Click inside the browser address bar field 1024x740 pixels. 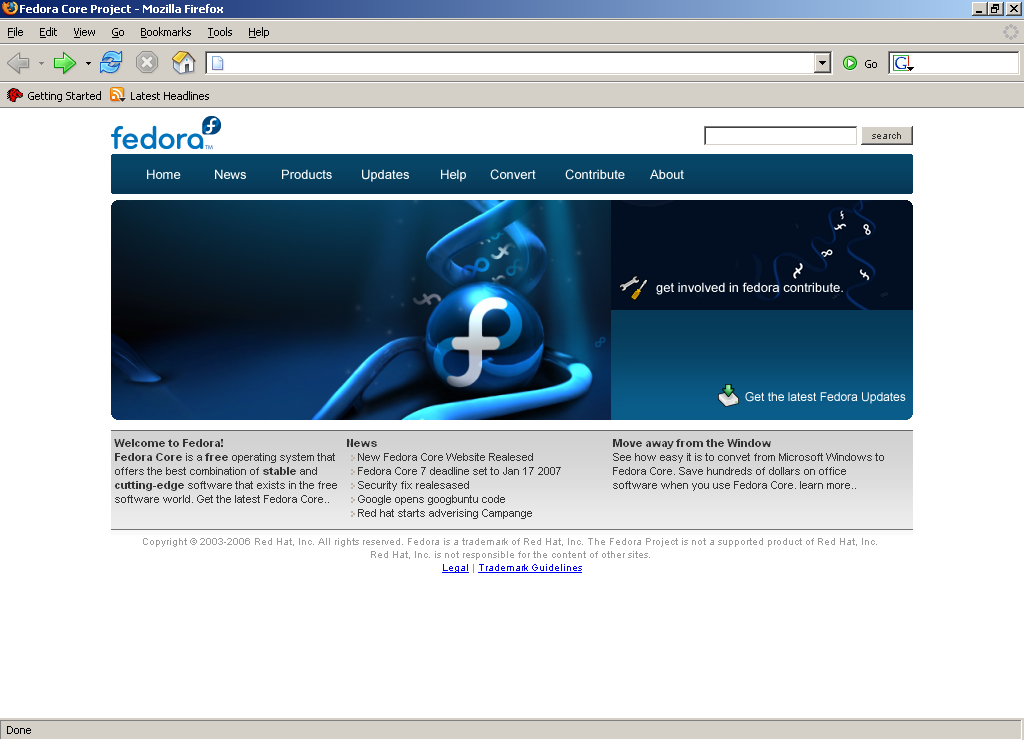[x=519, y=63]
